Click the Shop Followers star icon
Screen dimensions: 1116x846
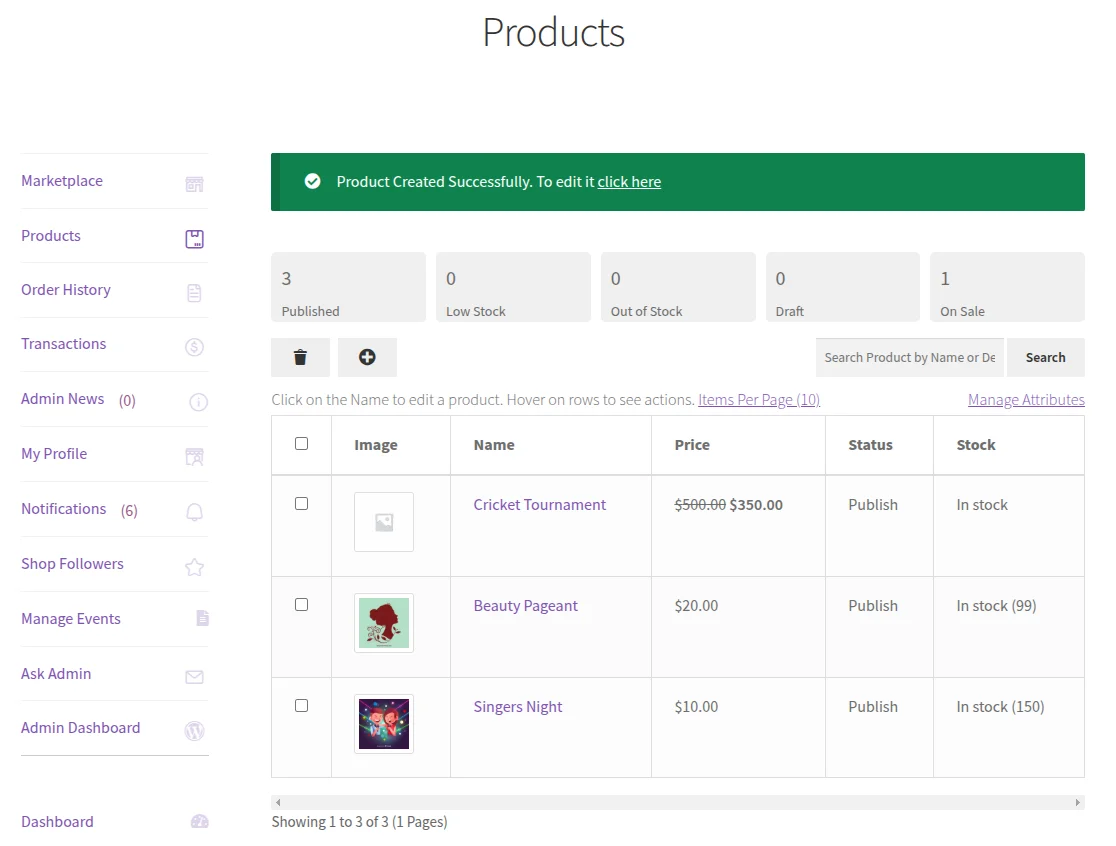coord(196,565)
